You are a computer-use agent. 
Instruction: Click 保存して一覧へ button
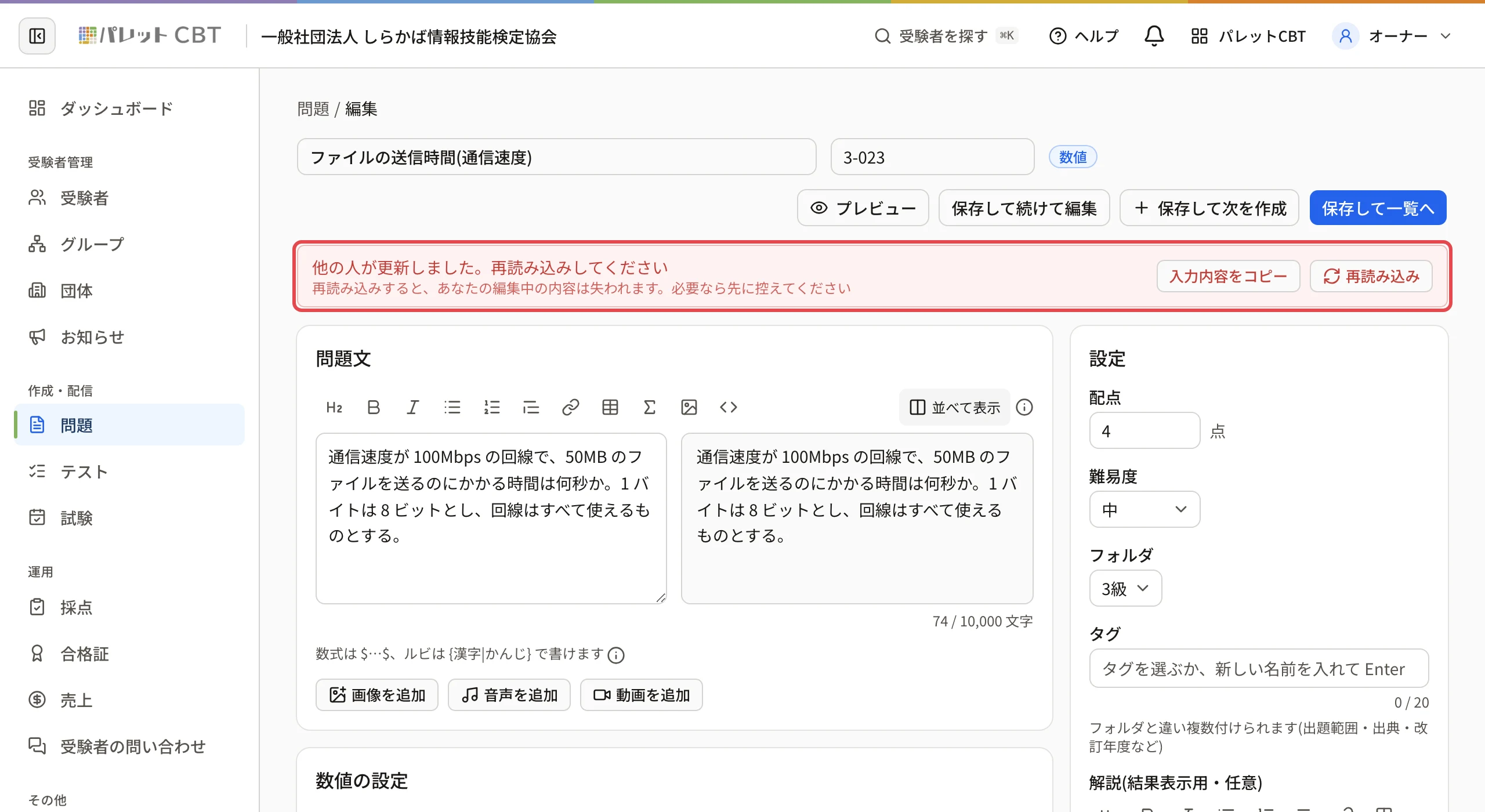(x=1378, y=208)
